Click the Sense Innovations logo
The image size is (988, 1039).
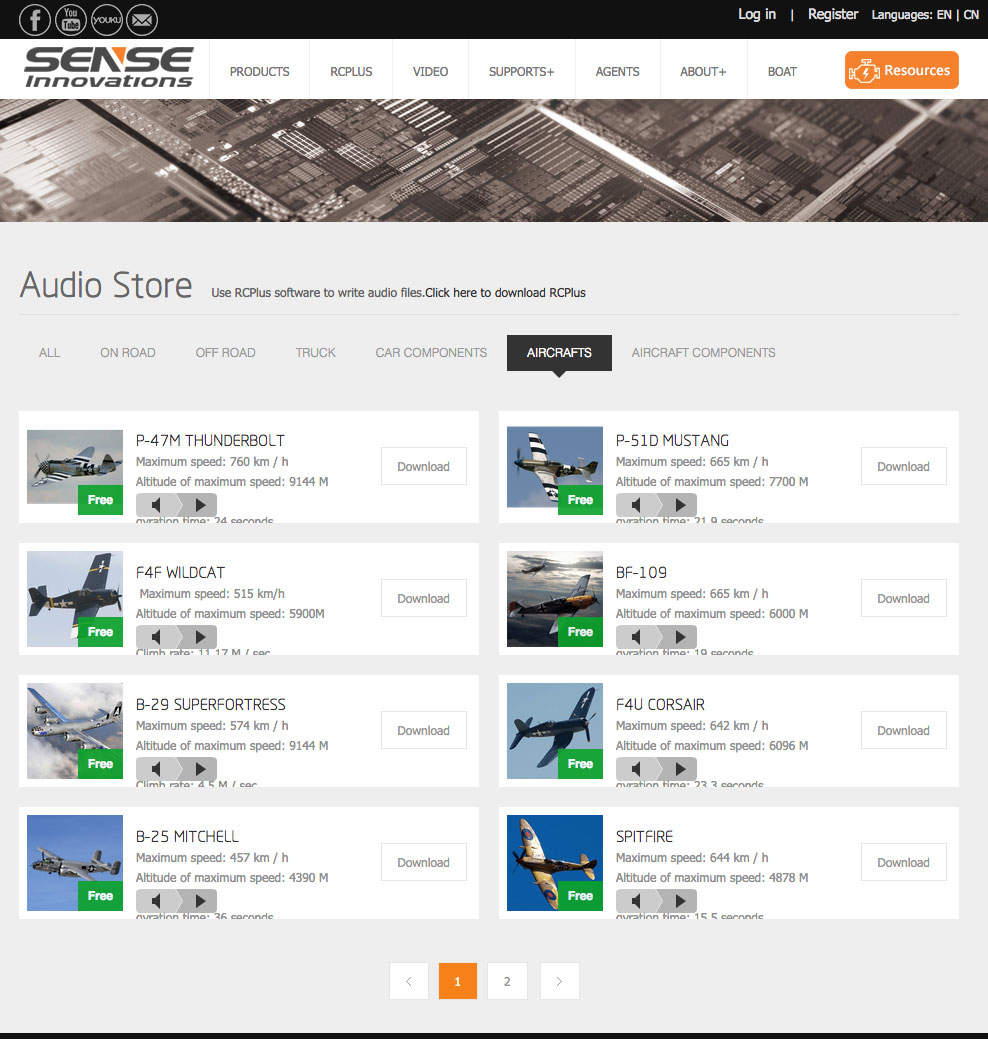(x=109, y=68)
